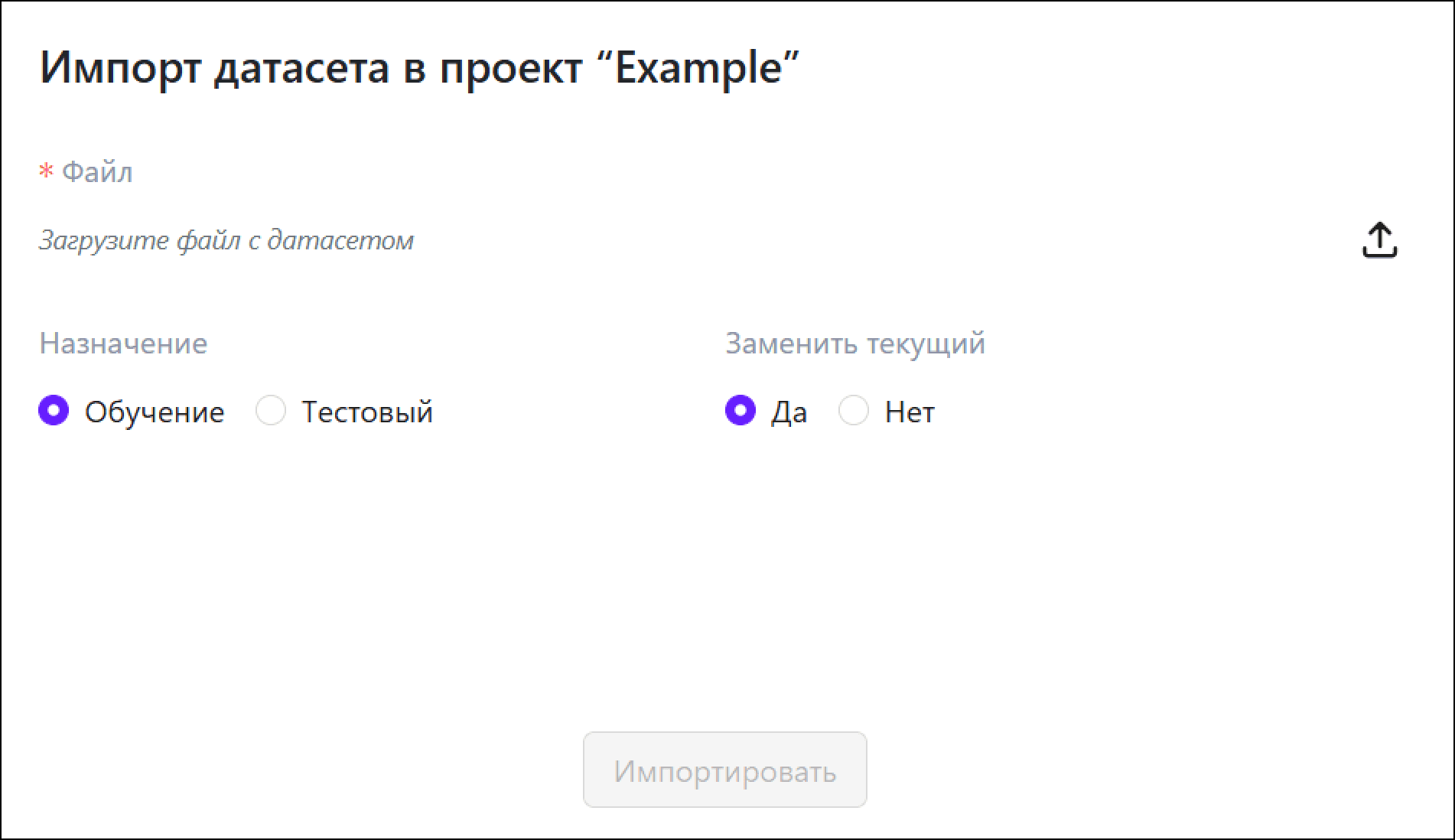1455x840 pixels.
Task: Click the required-field red asterisk marker
Action: point(46,172)
